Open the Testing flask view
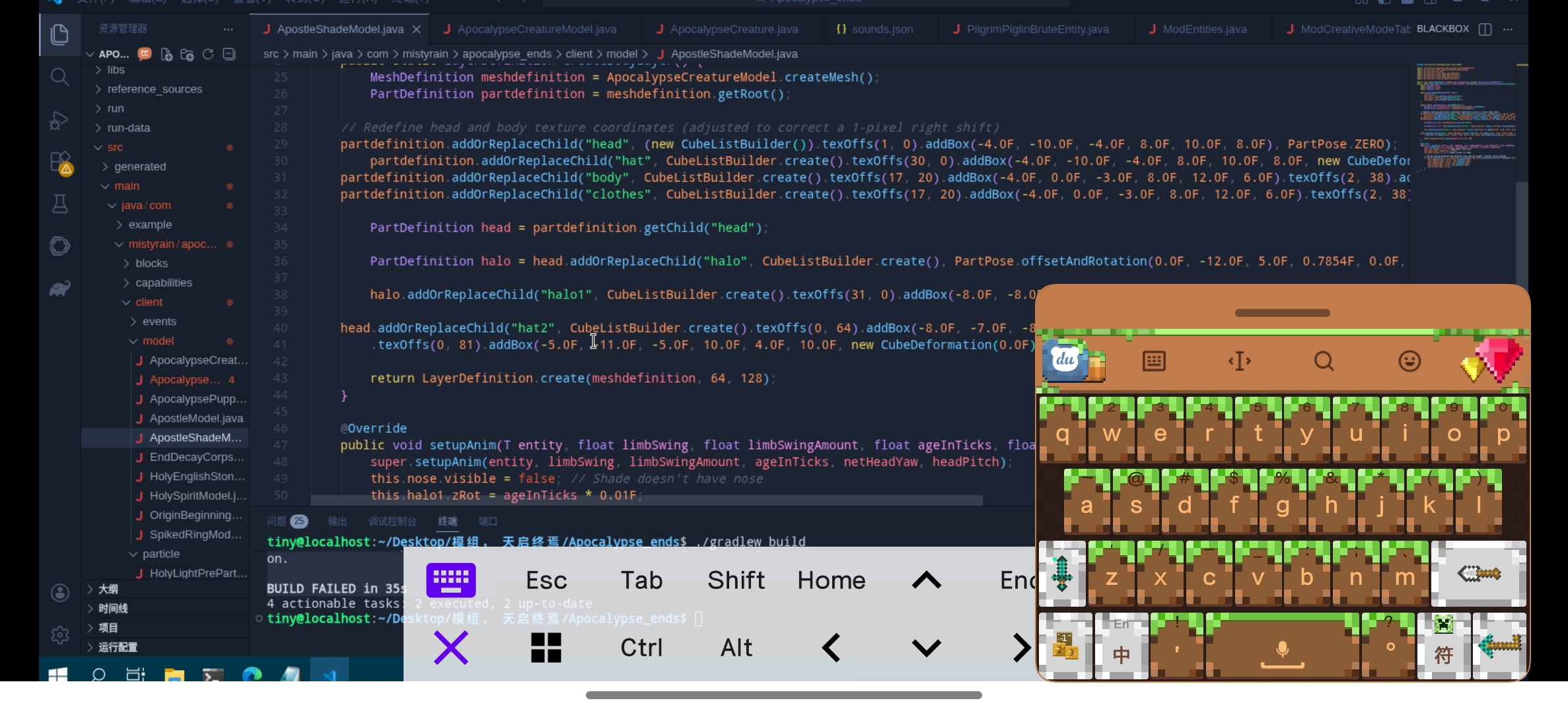 coord(59,204)
